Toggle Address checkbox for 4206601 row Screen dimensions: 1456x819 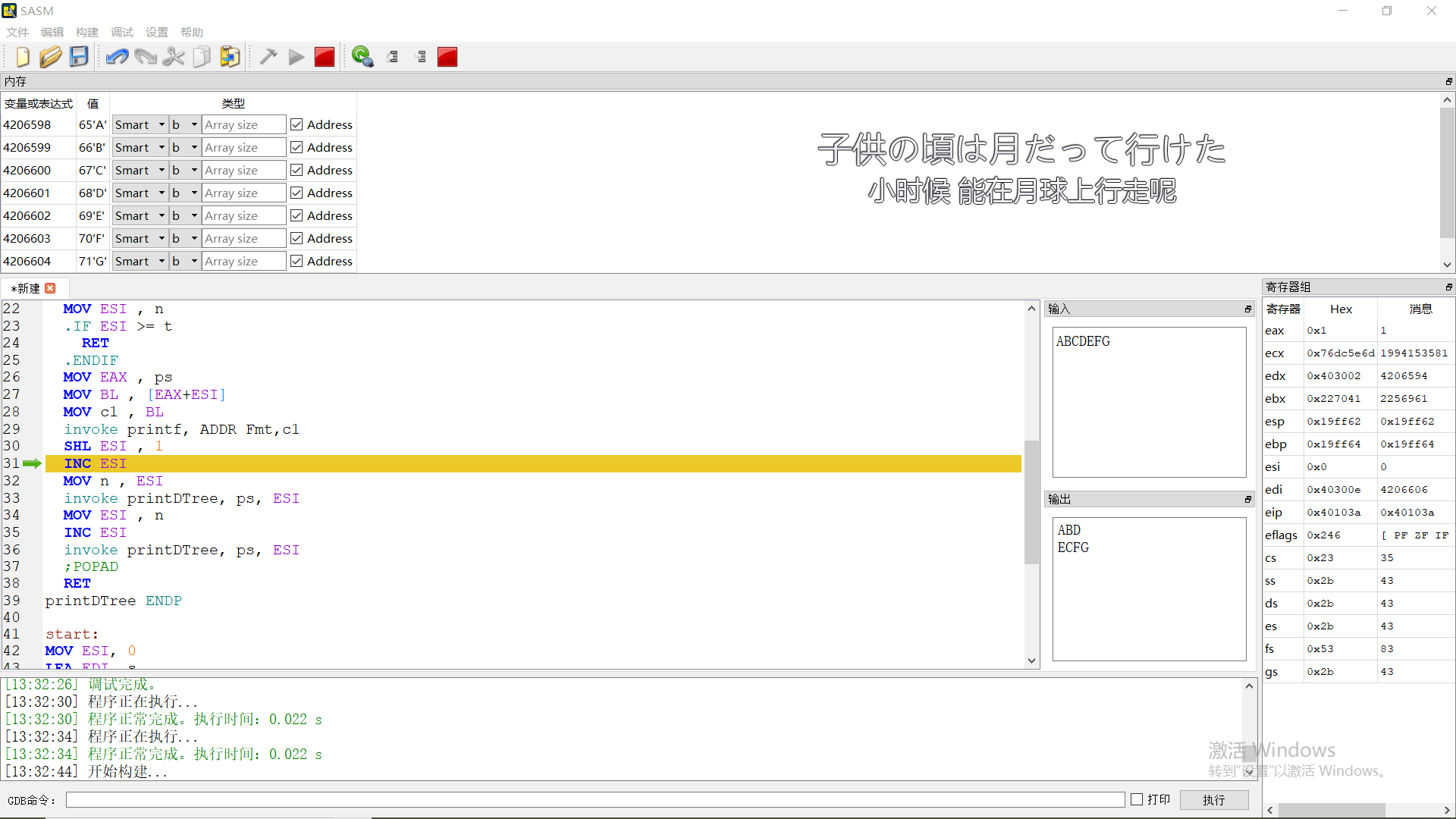(297, 193)
